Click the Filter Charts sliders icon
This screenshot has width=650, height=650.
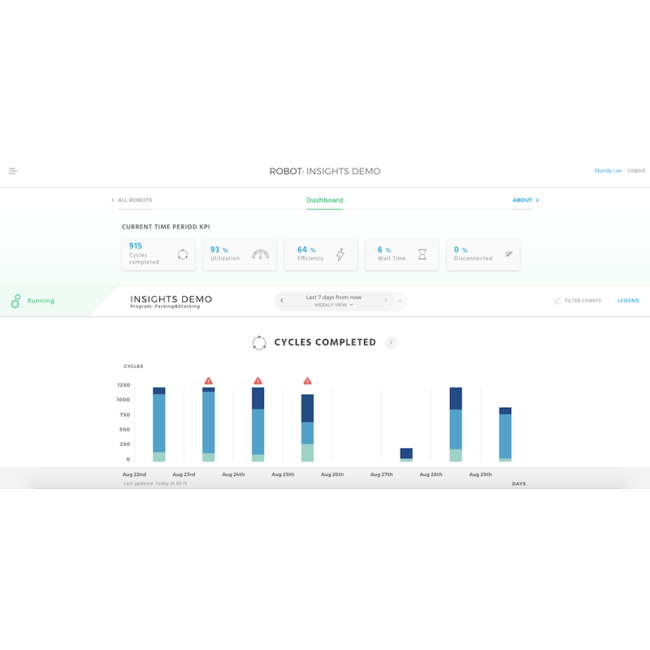click(x=557, y=301)
